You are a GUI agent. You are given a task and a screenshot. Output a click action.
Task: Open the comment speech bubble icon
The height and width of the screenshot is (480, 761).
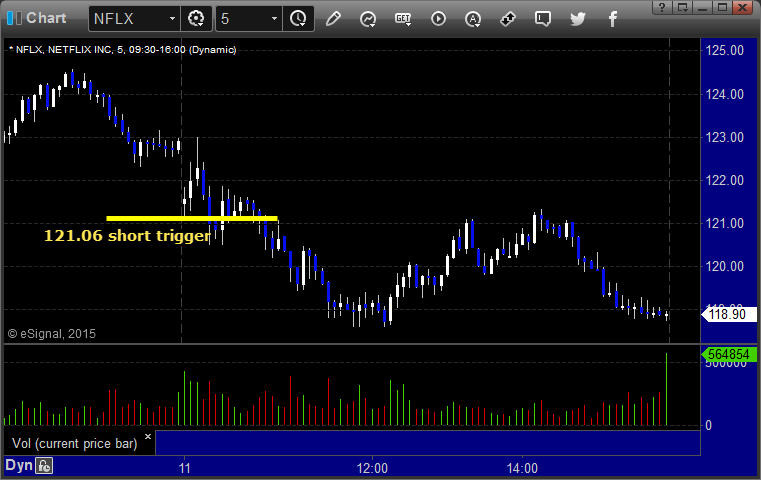tap(543, 19)
